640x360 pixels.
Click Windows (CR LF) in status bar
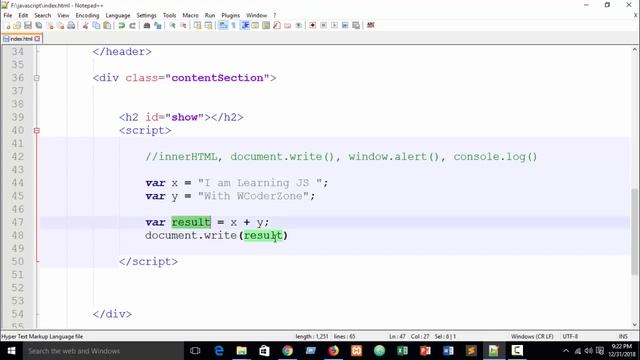tap(532, 337)
